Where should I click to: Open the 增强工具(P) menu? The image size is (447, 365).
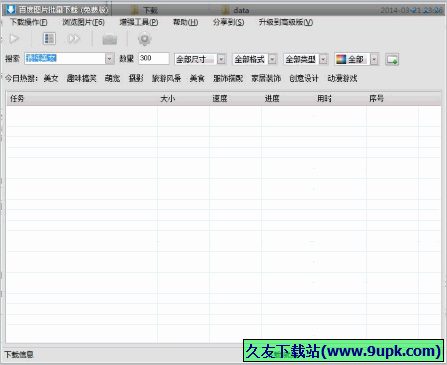139,22
